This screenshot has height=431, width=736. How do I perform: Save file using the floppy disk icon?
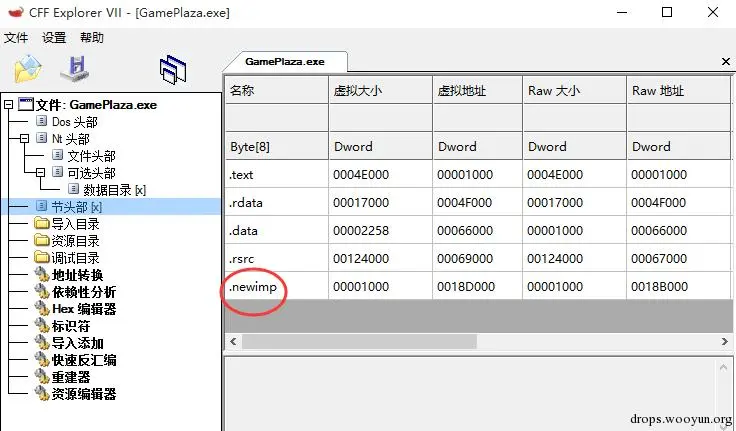[x=75, y=69]
